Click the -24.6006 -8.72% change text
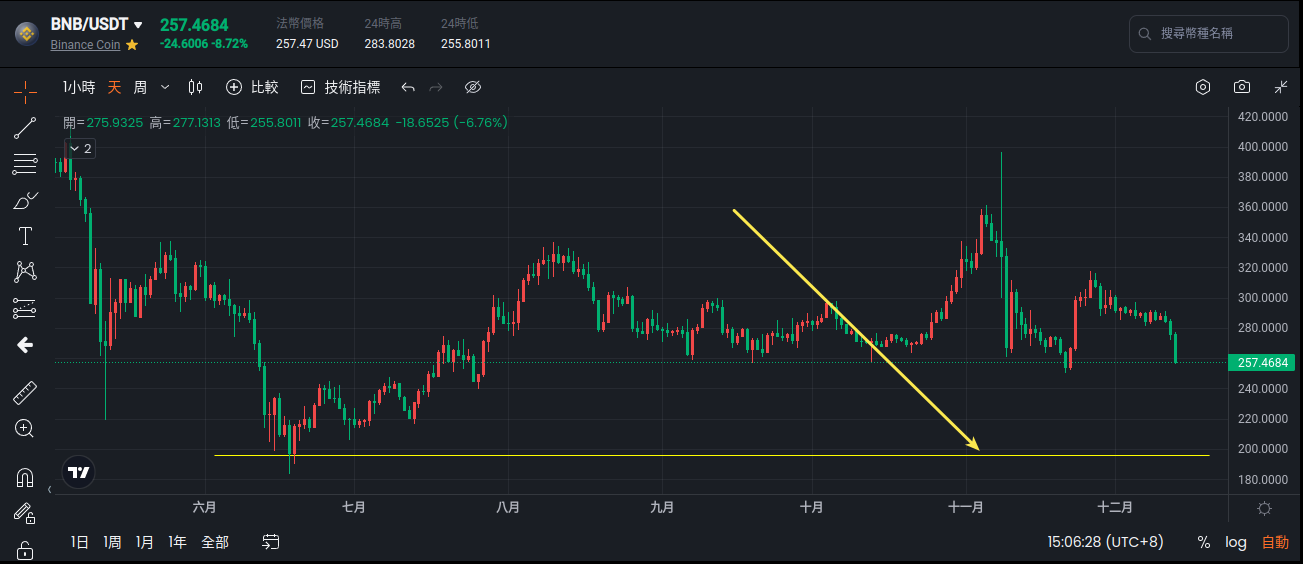Viewport: 1303px width, 564px height. point(204,44)
